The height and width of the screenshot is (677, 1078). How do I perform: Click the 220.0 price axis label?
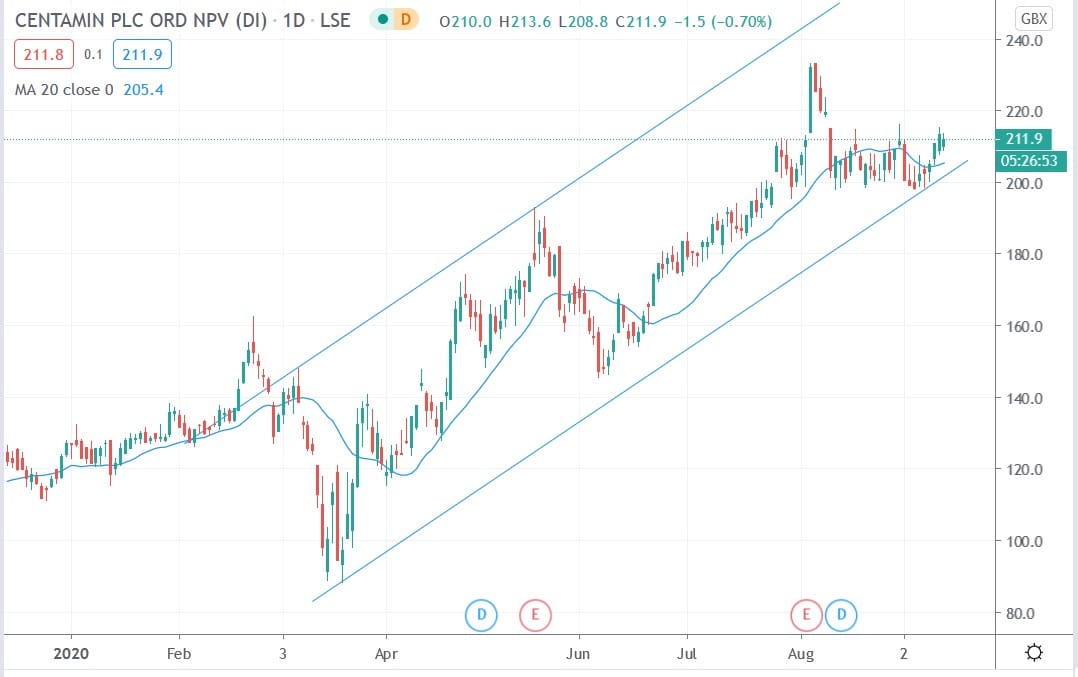[1024, 111]
